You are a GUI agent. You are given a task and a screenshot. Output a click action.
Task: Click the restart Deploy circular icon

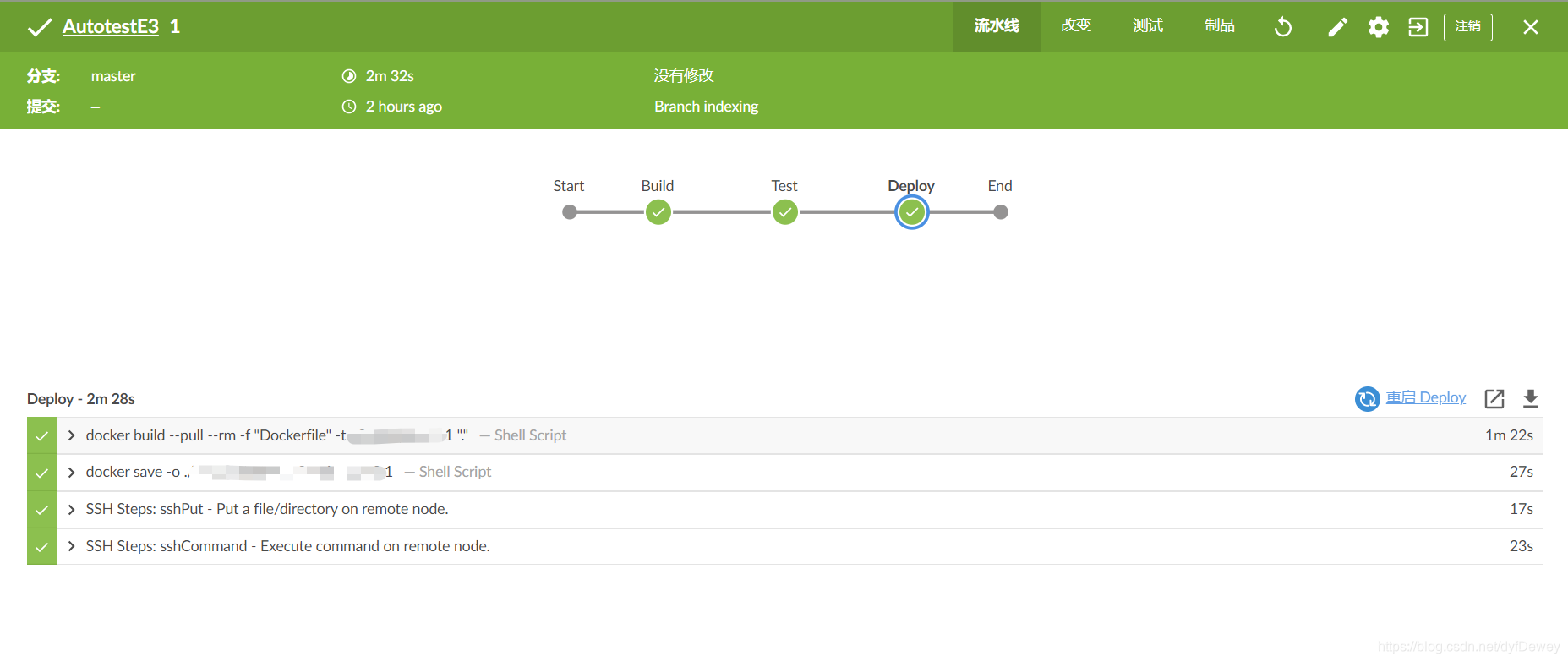click(1367, 398)
